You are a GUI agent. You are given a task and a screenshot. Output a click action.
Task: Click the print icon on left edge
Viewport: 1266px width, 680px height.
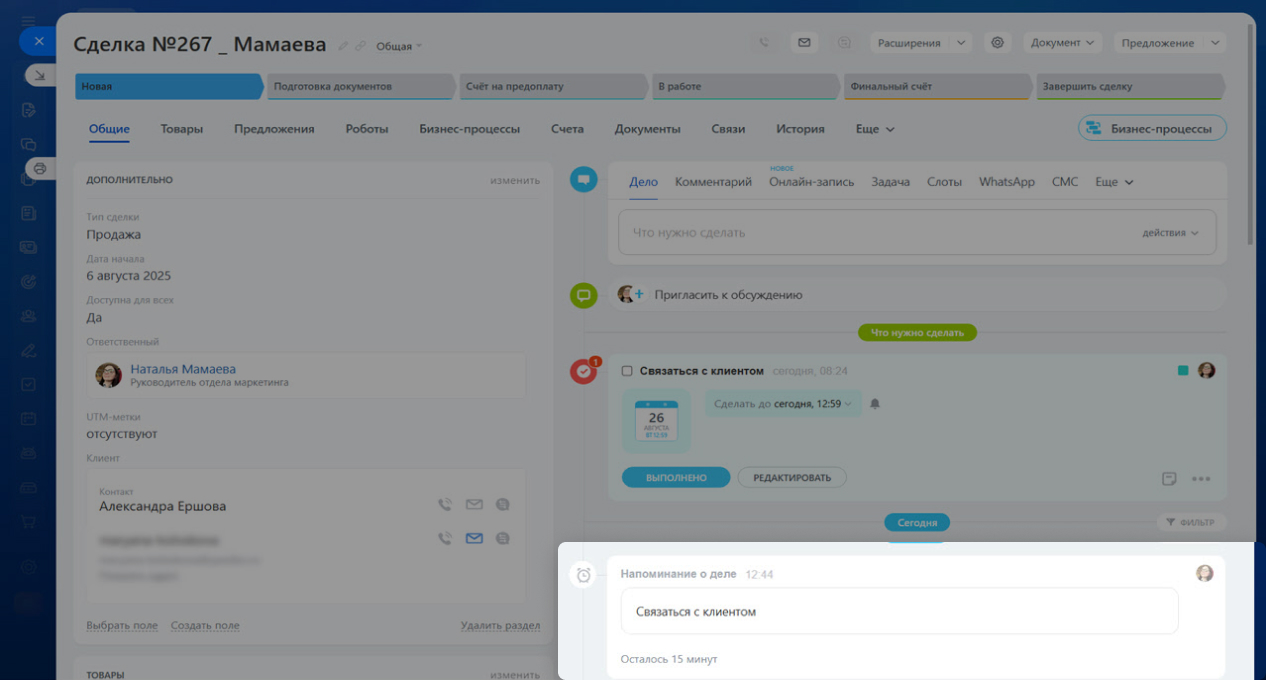(40, 168)
